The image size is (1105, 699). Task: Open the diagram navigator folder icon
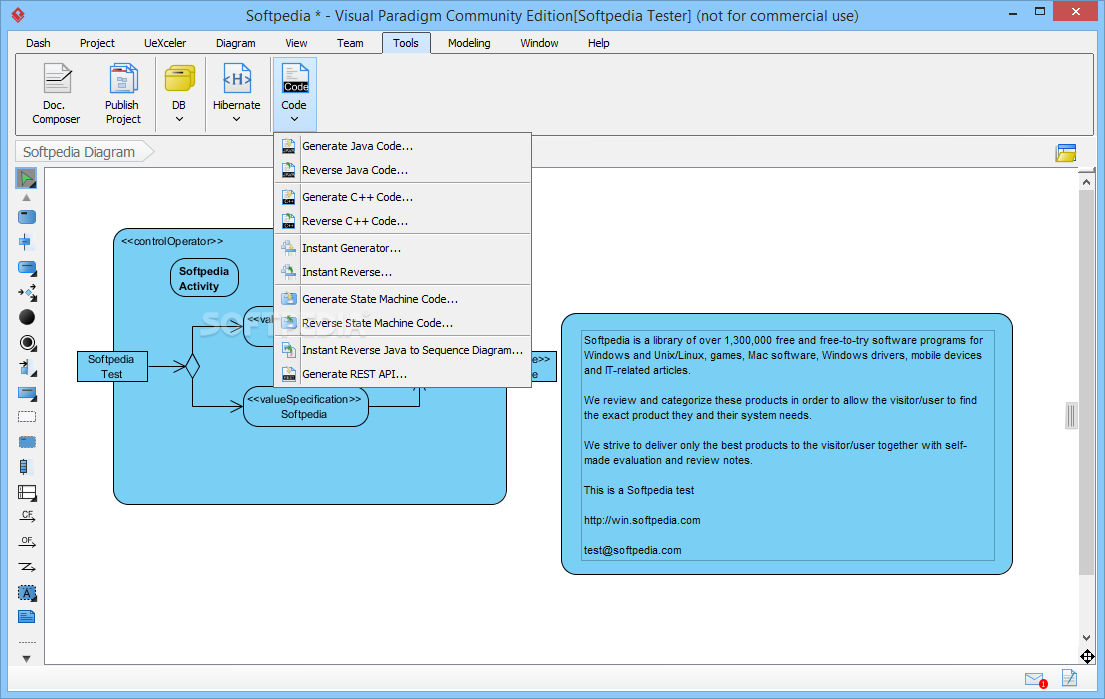click(1066, 153)
